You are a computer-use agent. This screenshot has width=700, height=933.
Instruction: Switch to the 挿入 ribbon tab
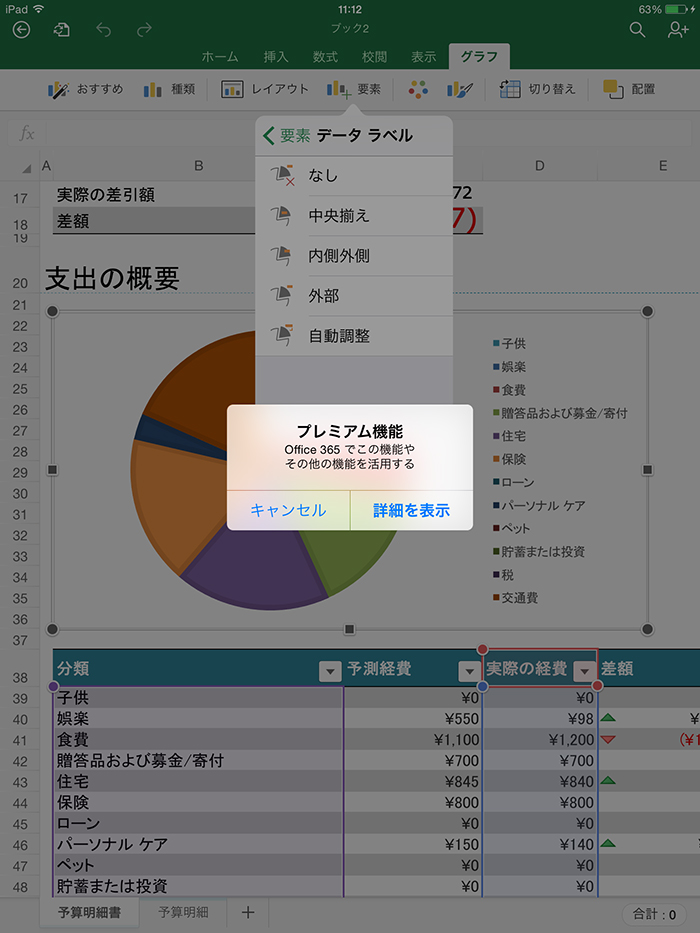275,57
